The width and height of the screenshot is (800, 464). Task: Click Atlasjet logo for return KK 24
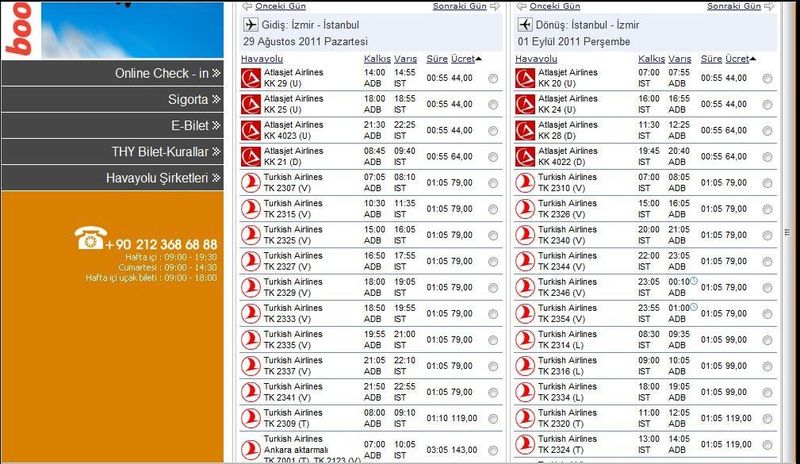pos(525,104)
